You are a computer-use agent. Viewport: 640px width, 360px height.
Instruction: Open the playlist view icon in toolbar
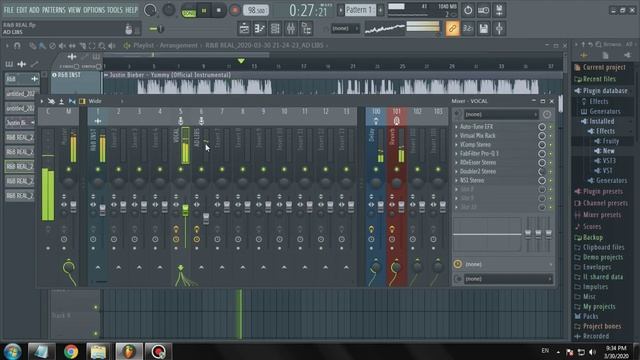tap(244, 29)
